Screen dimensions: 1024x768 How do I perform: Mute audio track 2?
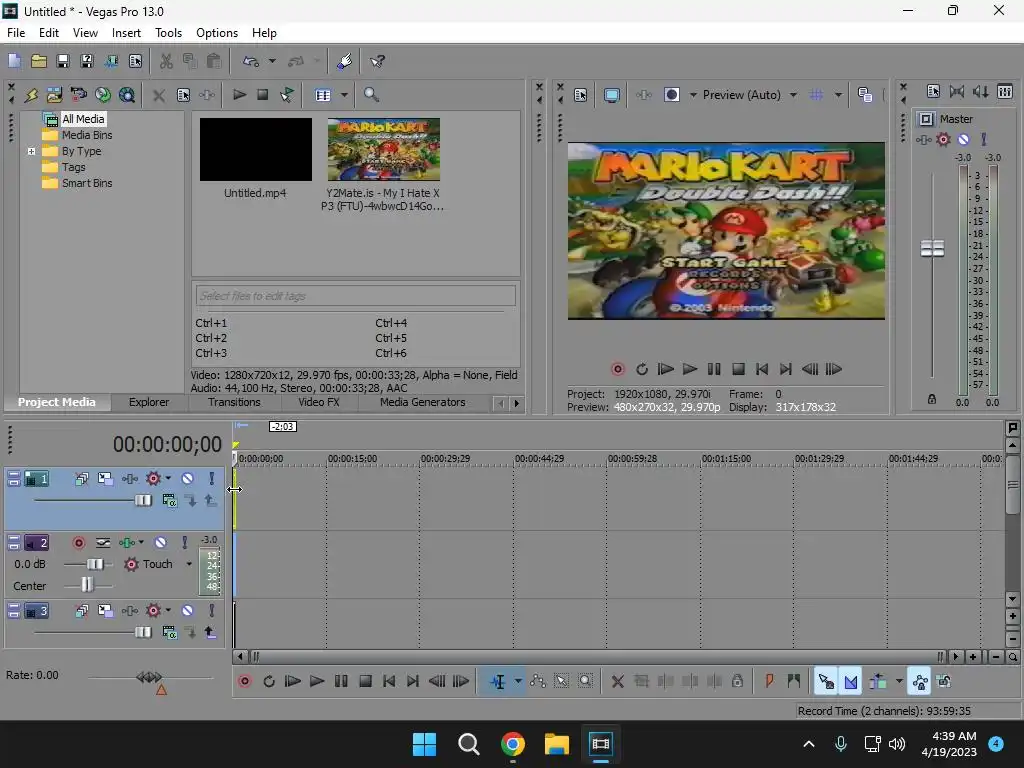click(161, 543)
